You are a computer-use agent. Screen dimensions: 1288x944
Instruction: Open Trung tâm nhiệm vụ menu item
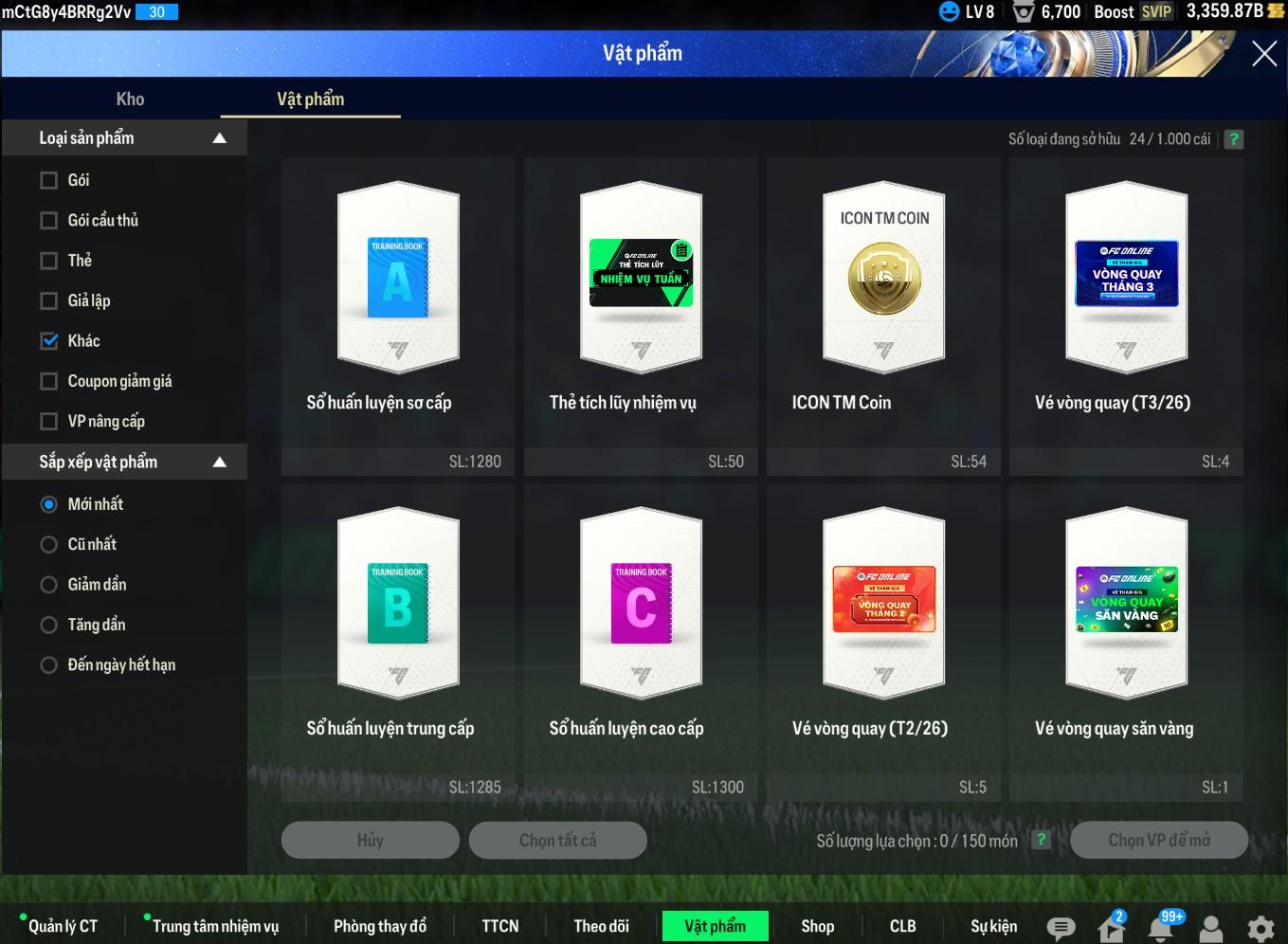pos(215,926)
